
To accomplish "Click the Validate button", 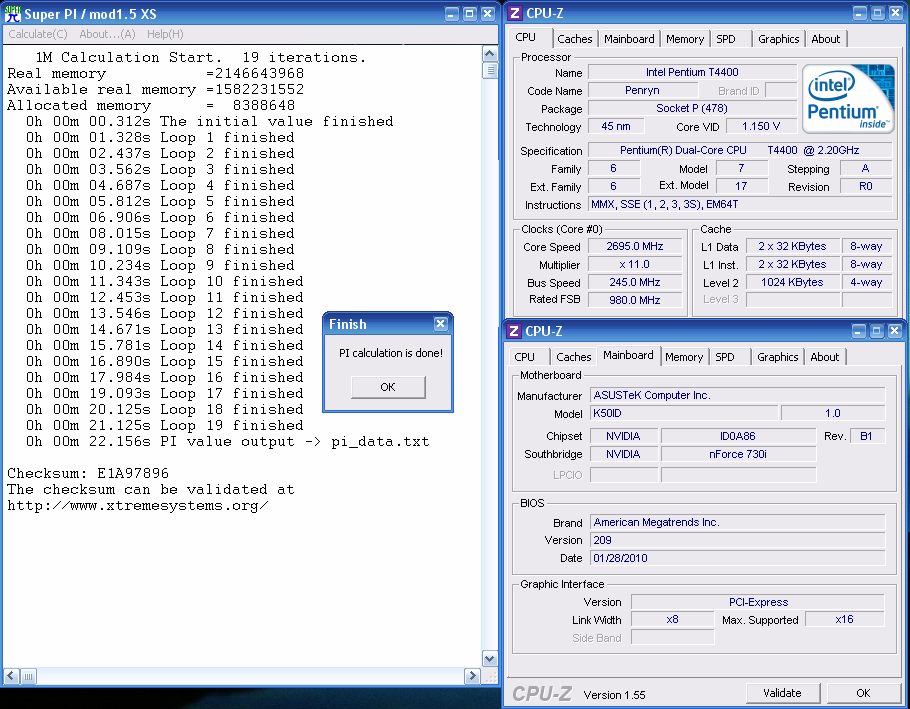I will tap(782, 693).
